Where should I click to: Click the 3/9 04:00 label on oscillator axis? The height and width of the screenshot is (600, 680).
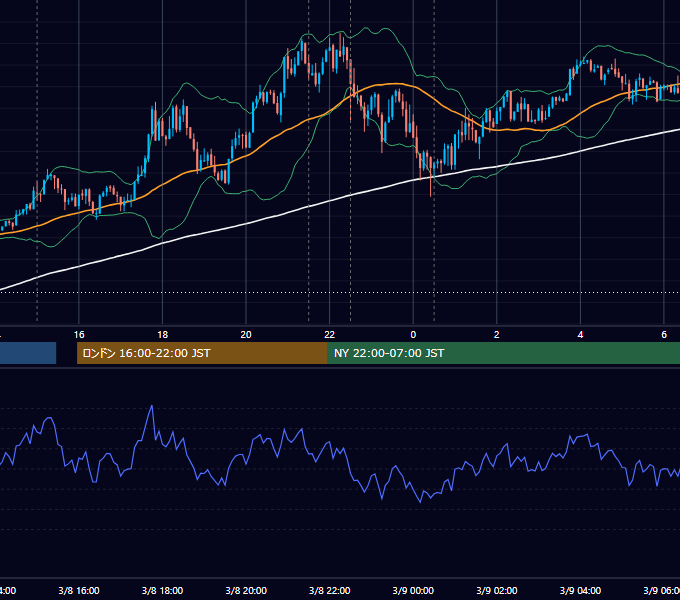(580, 590)
